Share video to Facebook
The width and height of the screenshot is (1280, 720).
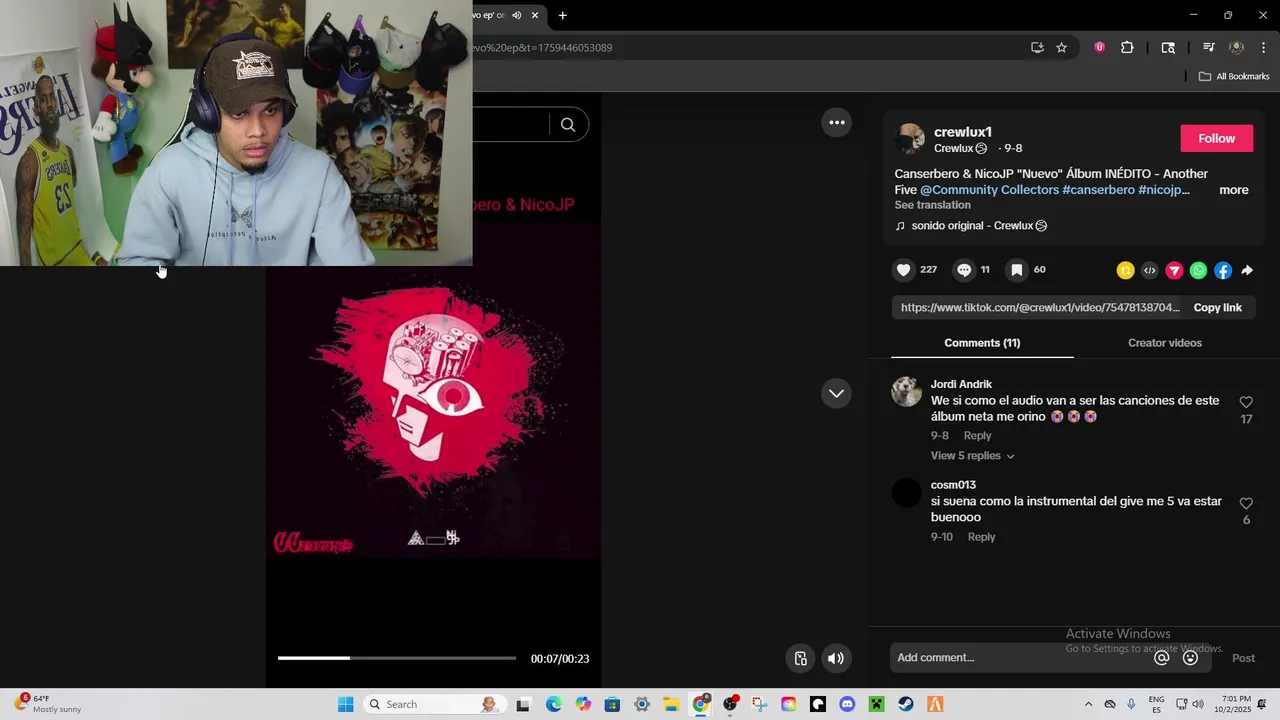pyautogui.click(x=1222, y=270)
